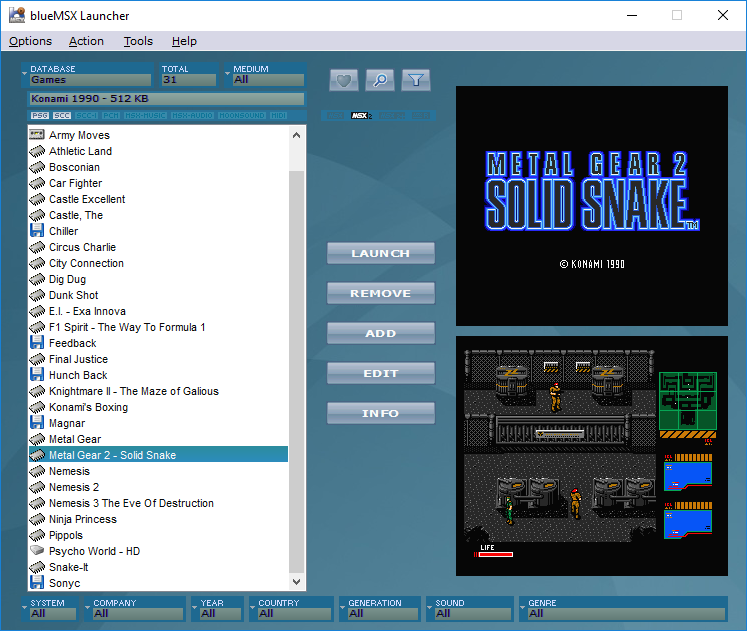Click the MSX-AUDIO sound indicator
Image resolution: width=747 pixels, height=631 pixels.
tap(192, 116)
